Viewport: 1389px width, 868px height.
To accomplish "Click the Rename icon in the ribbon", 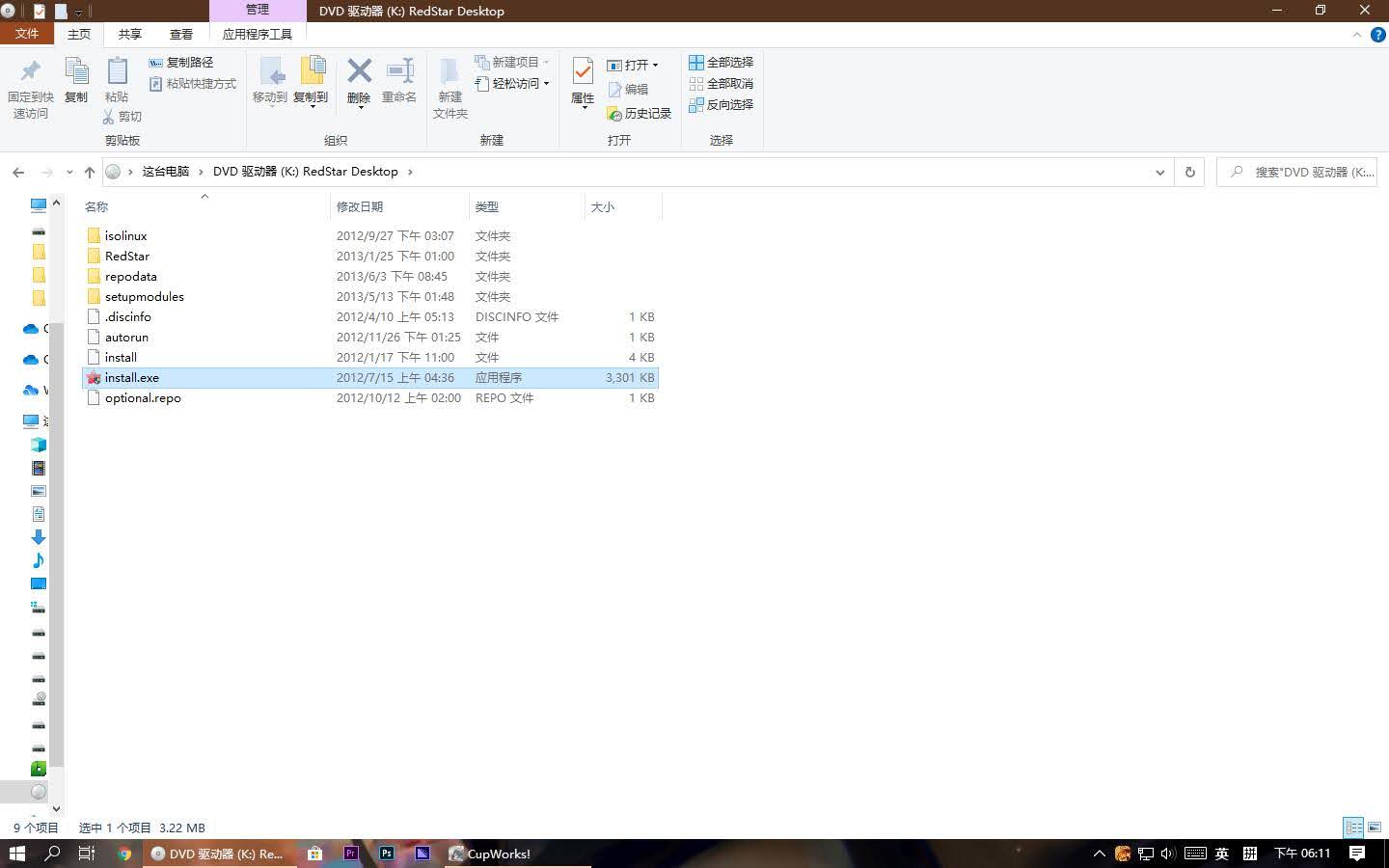I will [399, 71].
